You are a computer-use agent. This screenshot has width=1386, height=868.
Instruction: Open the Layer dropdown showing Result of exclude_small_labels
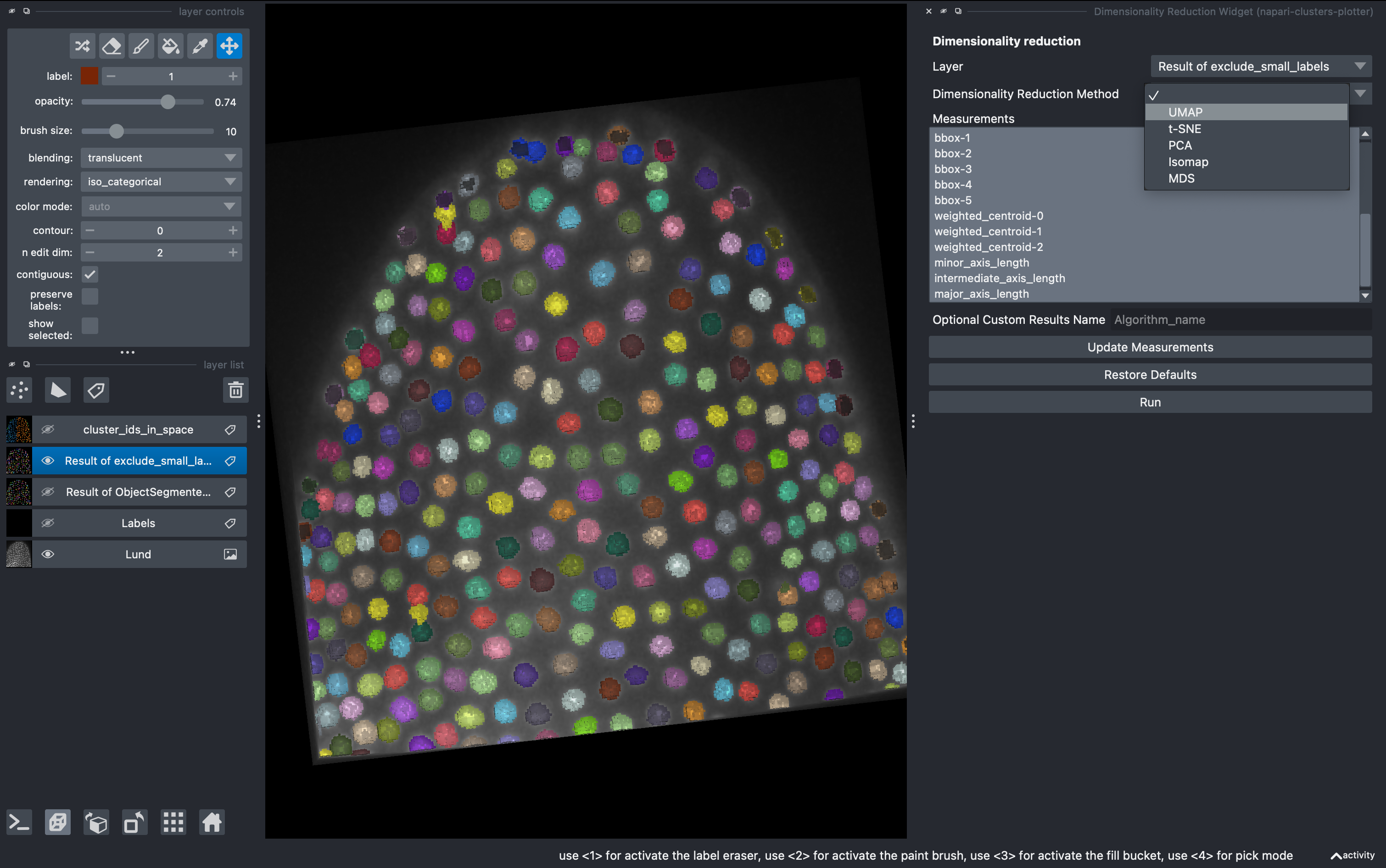(1261, 66)
